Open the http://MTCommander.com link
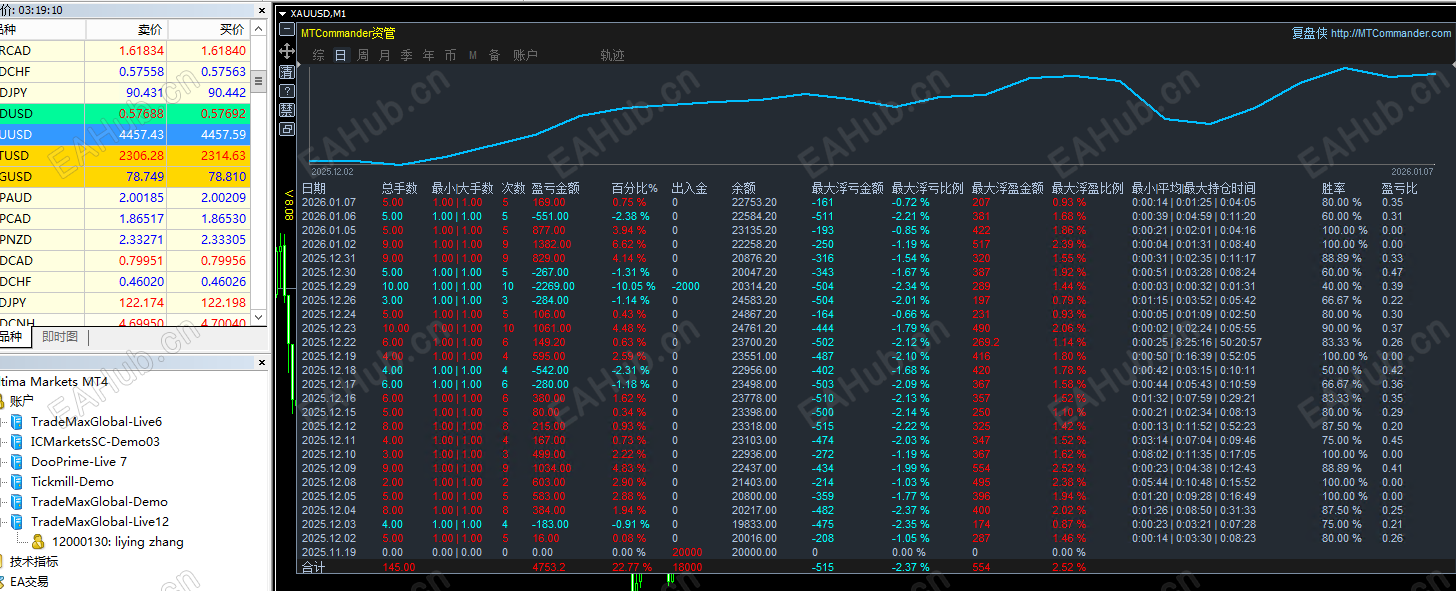Image resolution: width=1456 pixels, height=591 pixels. [x=1391, y=33]
